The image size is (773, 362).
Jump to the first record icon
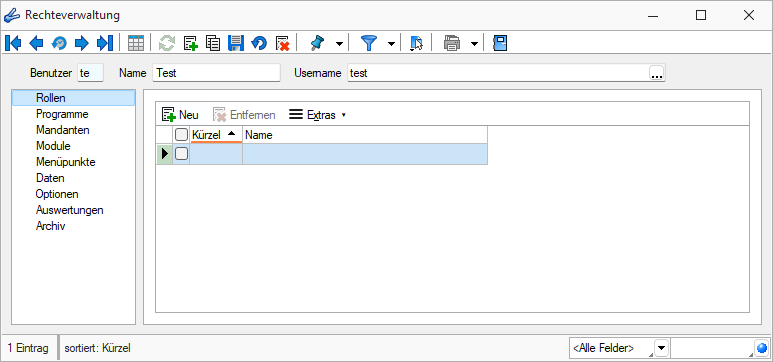(13, 43)
